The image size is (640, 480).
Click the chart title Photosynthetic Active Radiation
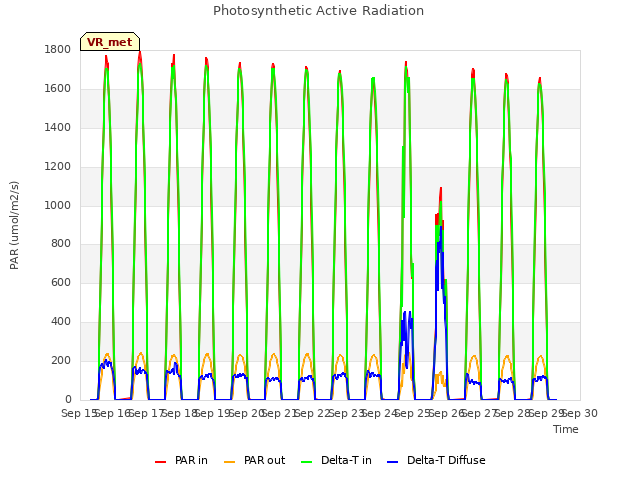(x=318, y=11)
